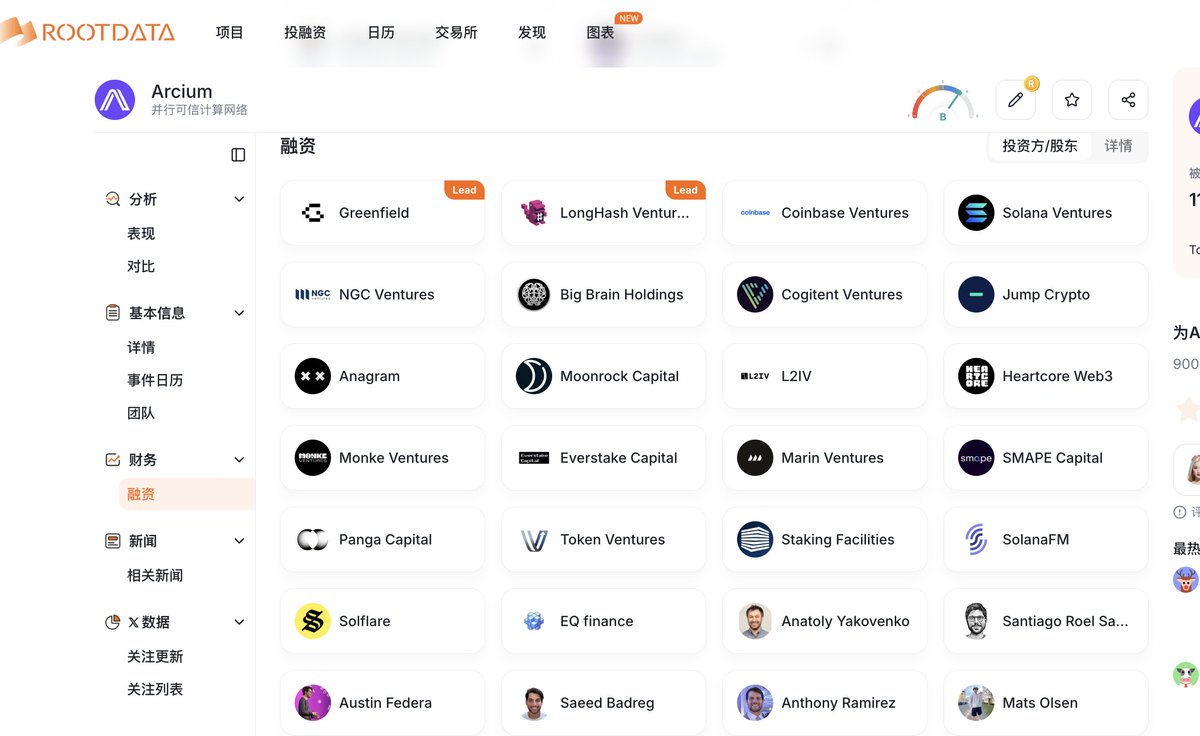The image size is (1200, 736).
Task: Collapse the X 数据 section chevron
Action: (x=239, y=622)
